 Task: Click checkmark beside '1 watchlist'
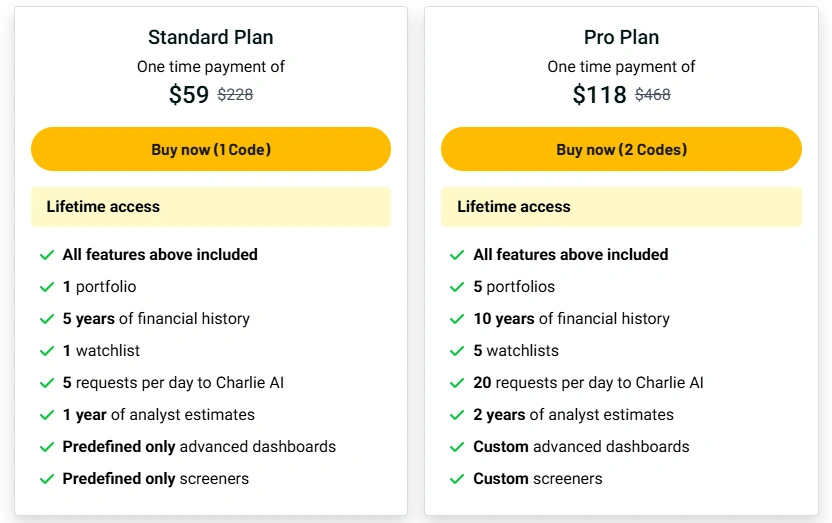coord(47,351)
